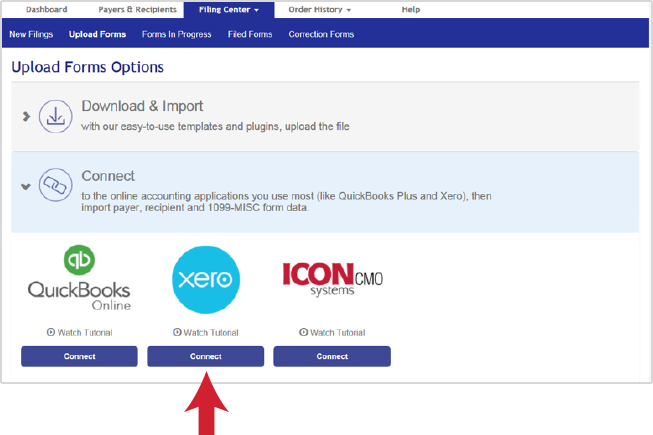Open the Filing Center dropdown menu

click(x=229, y=10)
